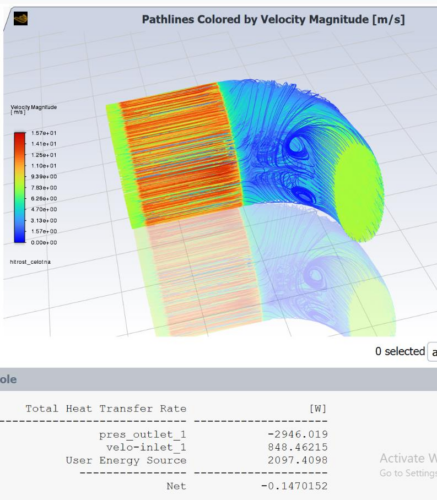The image size is (437, 500).
Task: Click the green outlet face of the pathlines
Action: [x=358, y=192]
